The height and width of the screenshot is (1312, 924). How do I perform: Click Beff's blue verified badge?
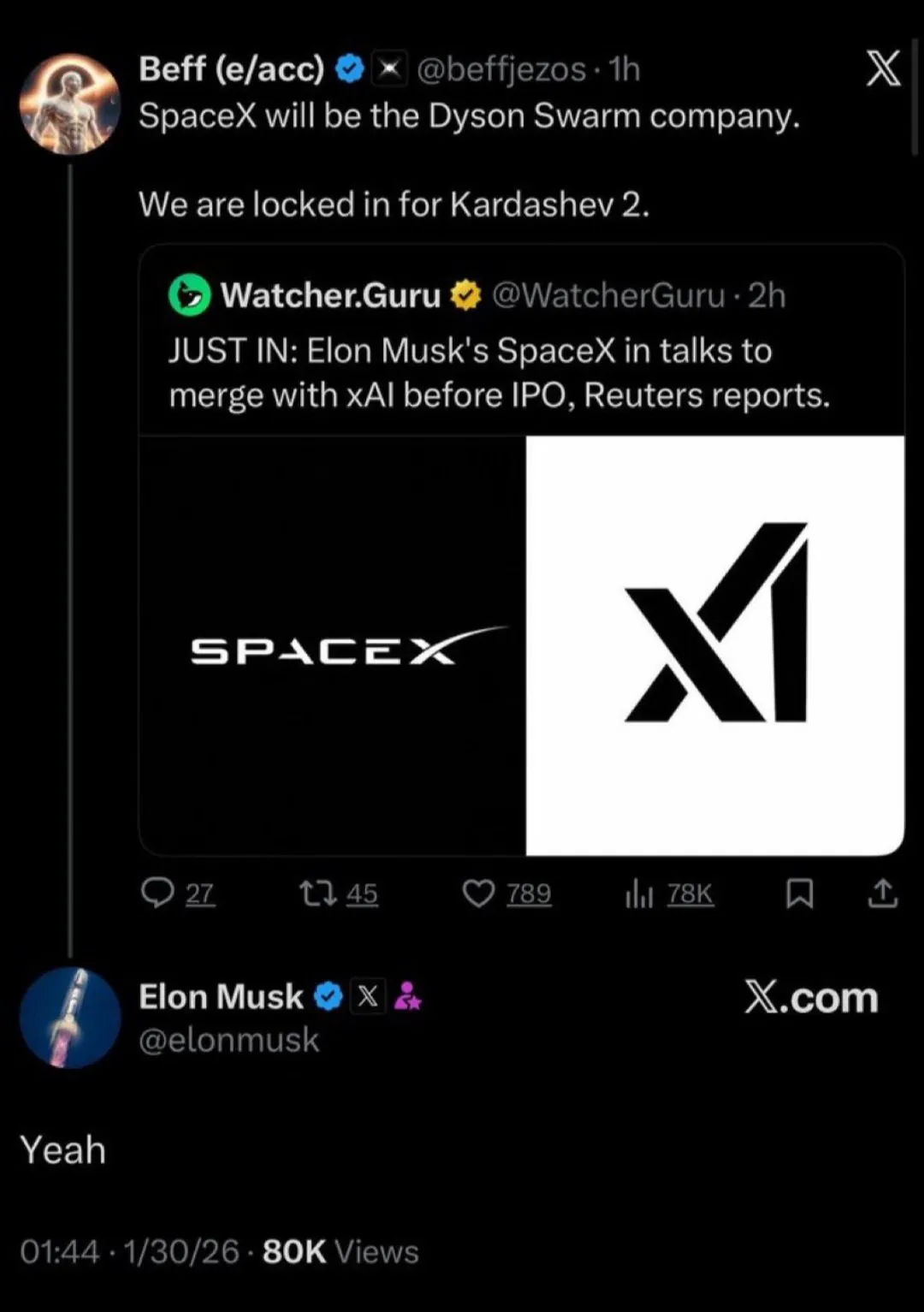coord(349,68)
